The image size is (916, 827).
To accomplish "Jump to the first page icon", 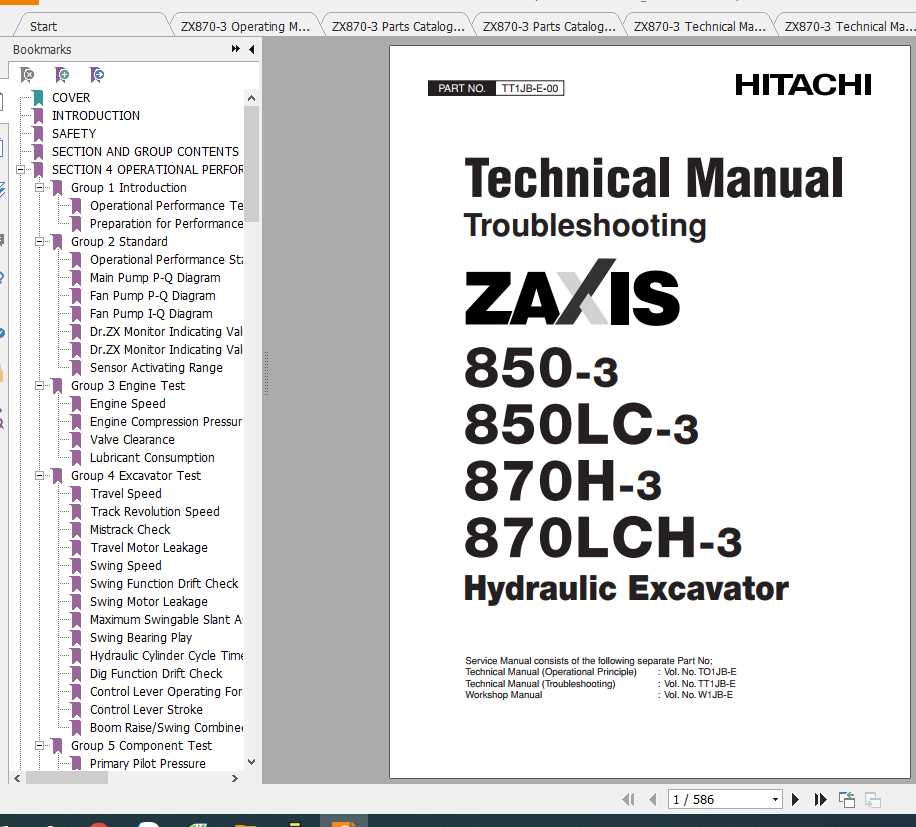I will click(x=628, y=800).
